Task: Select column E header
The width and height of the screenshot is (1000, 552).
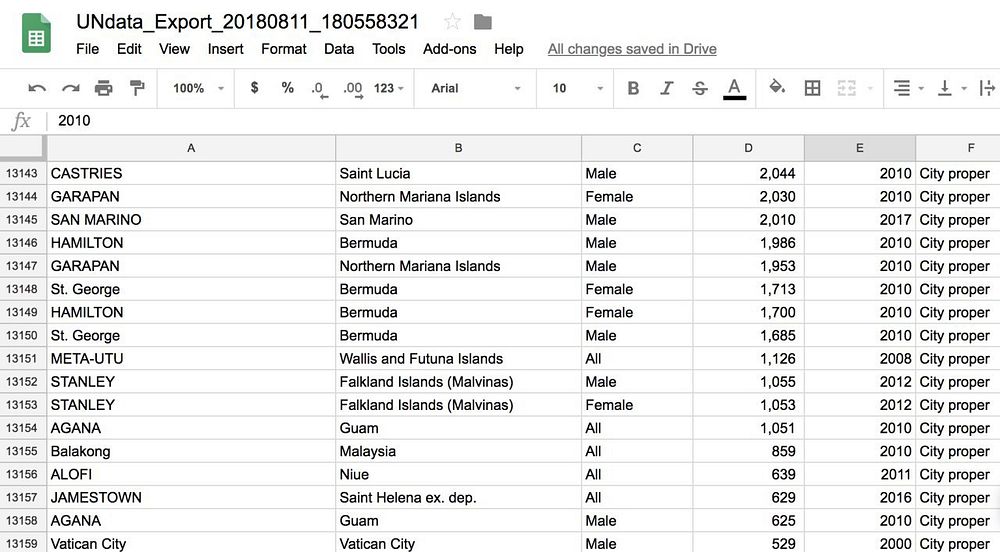Action: [860, 148]
